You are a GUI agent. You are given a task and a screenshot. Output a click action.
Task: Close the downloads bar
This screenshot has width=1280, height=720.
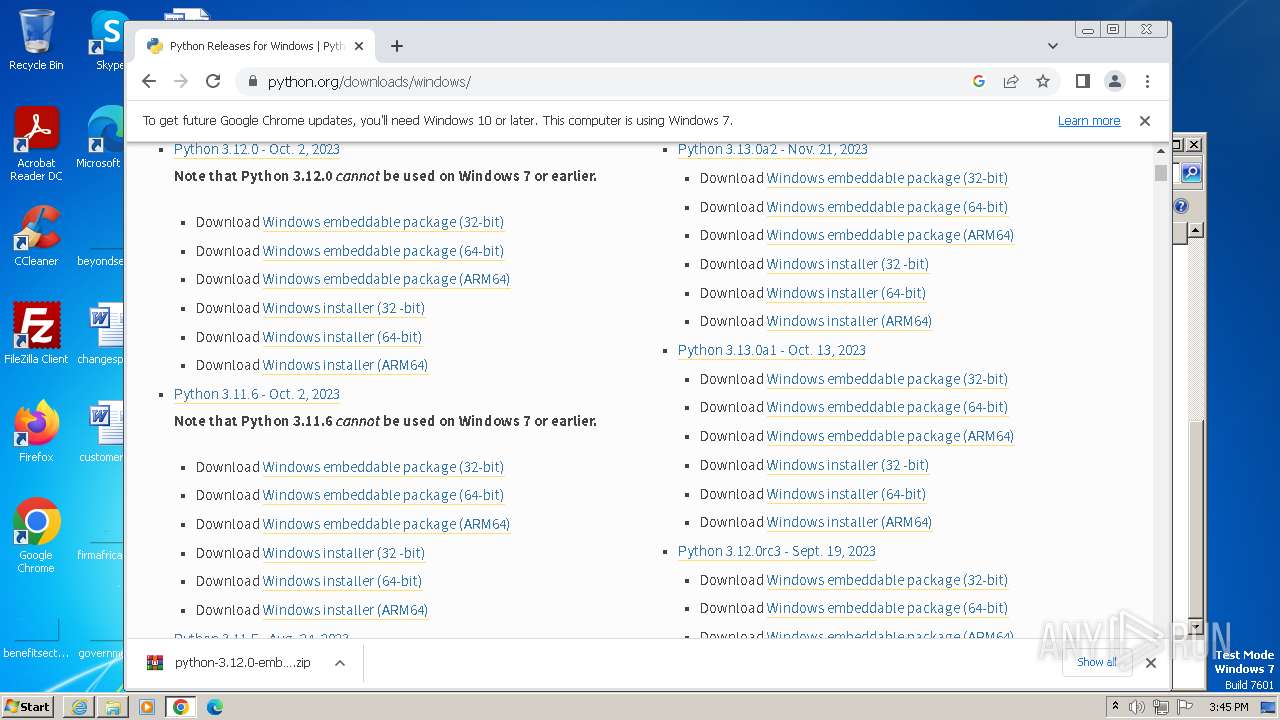pos(1151,663)
